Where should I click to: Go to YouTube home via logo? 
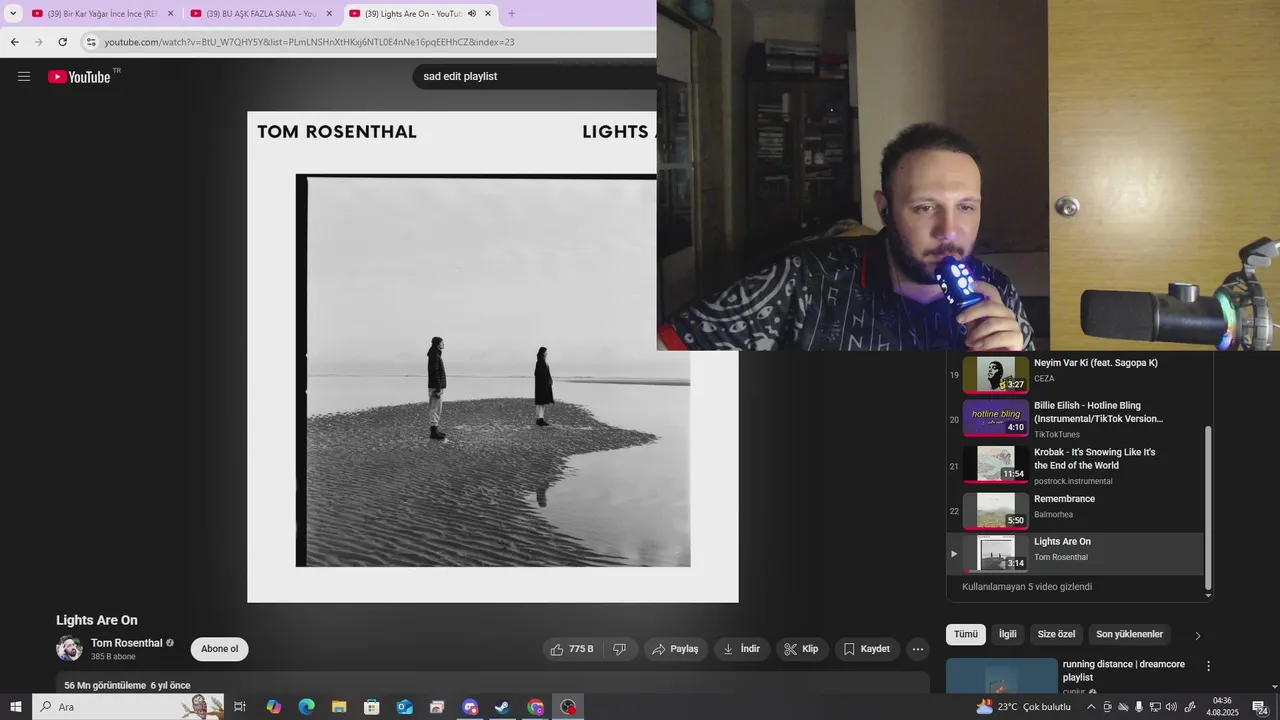(x=79, y=76)
